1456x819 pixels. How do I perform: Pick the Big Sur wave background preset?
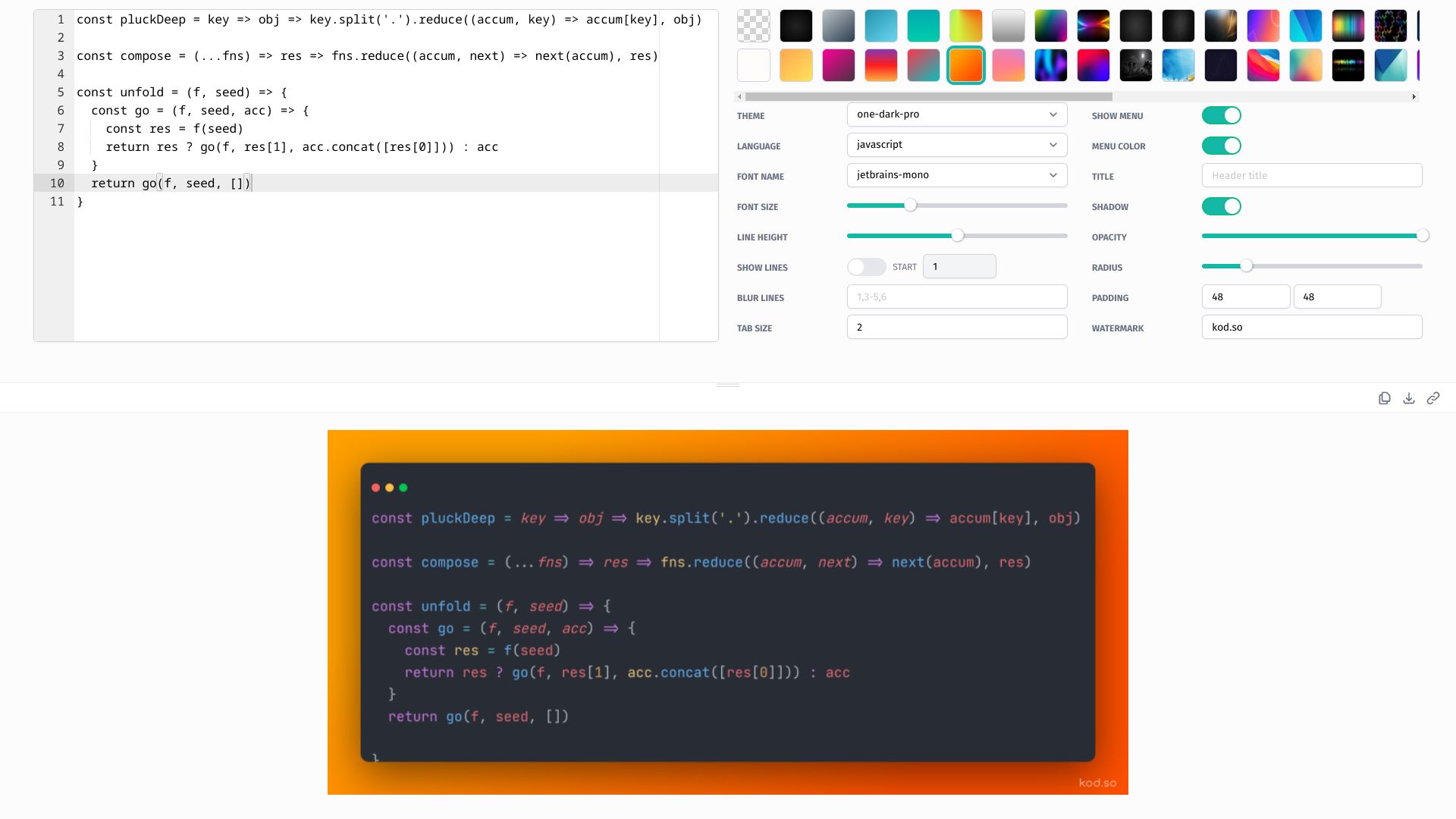tap(1263, 65)
